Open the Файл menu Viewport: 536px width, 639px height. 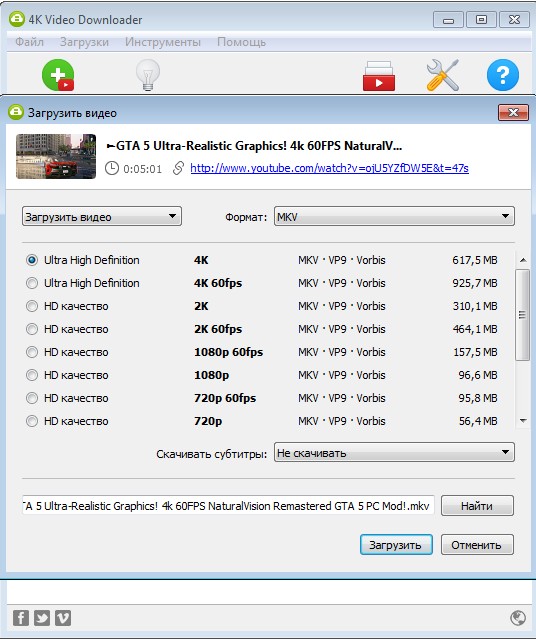(29, 42)
